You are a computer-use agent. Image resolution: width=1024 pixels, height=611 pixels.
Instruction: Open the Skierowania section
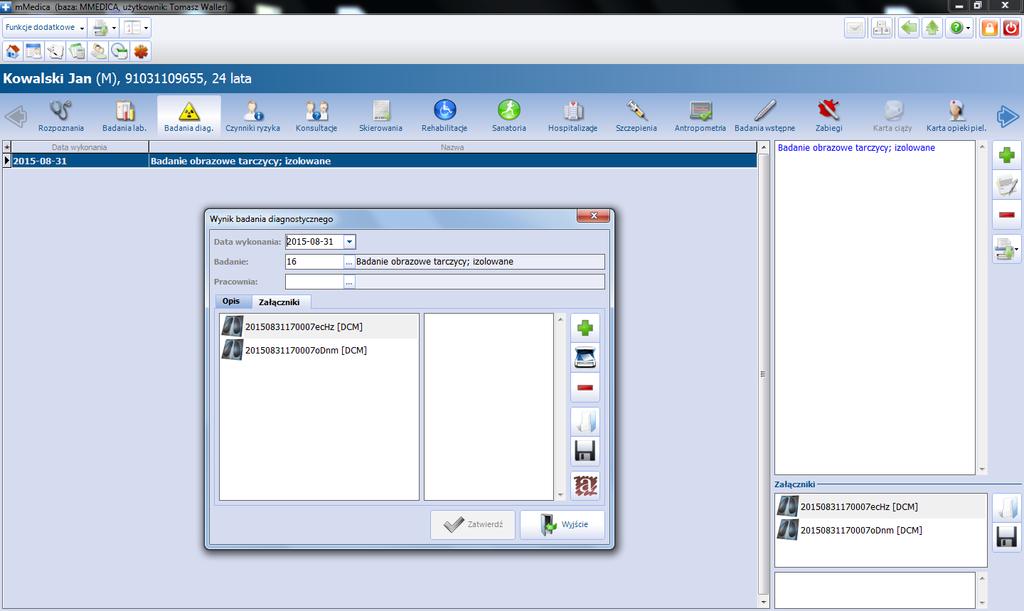tap(381, 116)
